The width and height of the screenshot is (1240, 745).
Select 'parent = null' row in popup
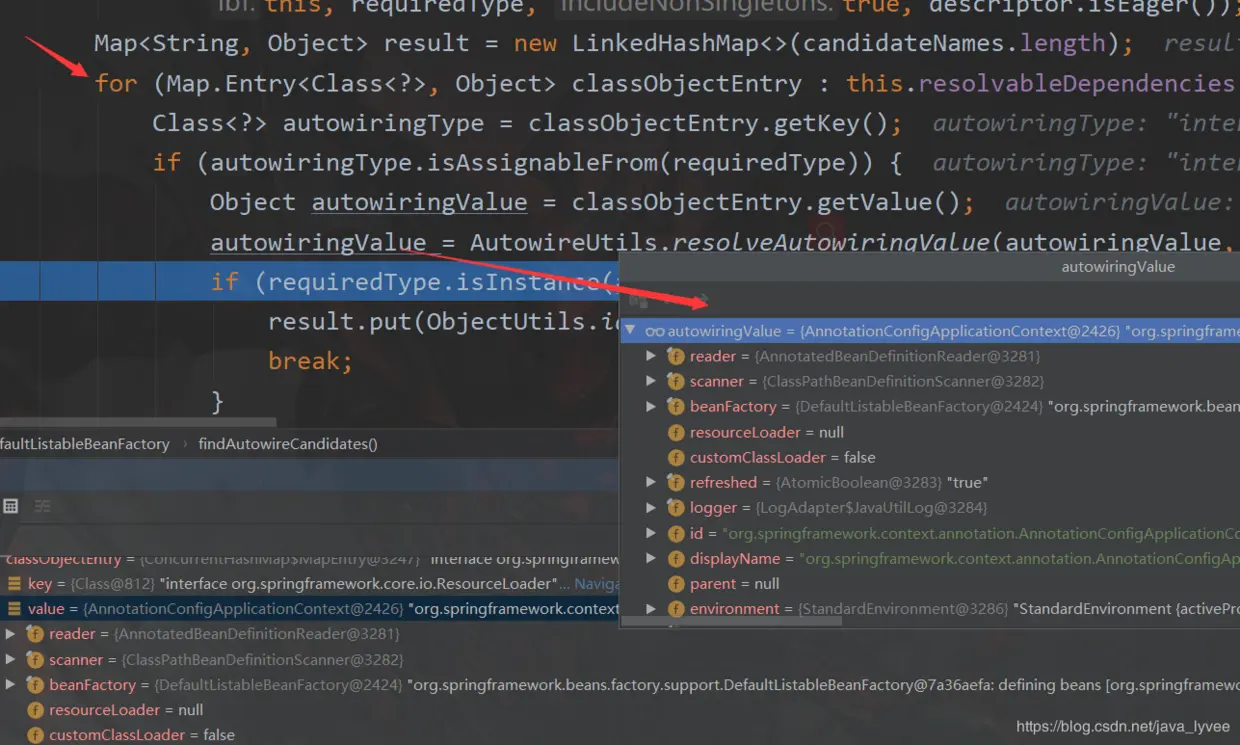click(930, 583)
